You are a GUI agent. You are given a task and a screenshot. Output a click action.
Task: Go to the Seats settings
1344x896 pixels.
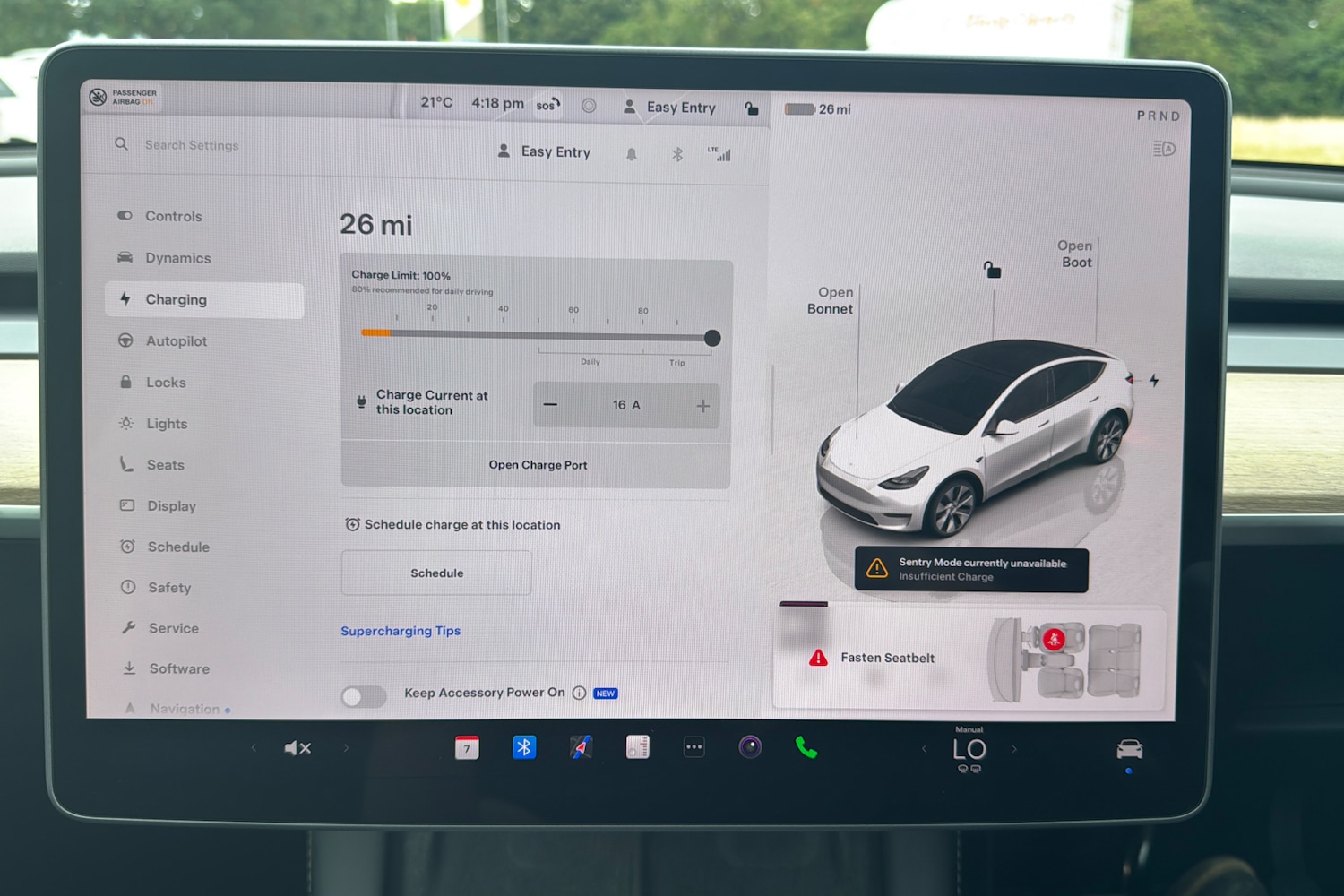(165, 464)
